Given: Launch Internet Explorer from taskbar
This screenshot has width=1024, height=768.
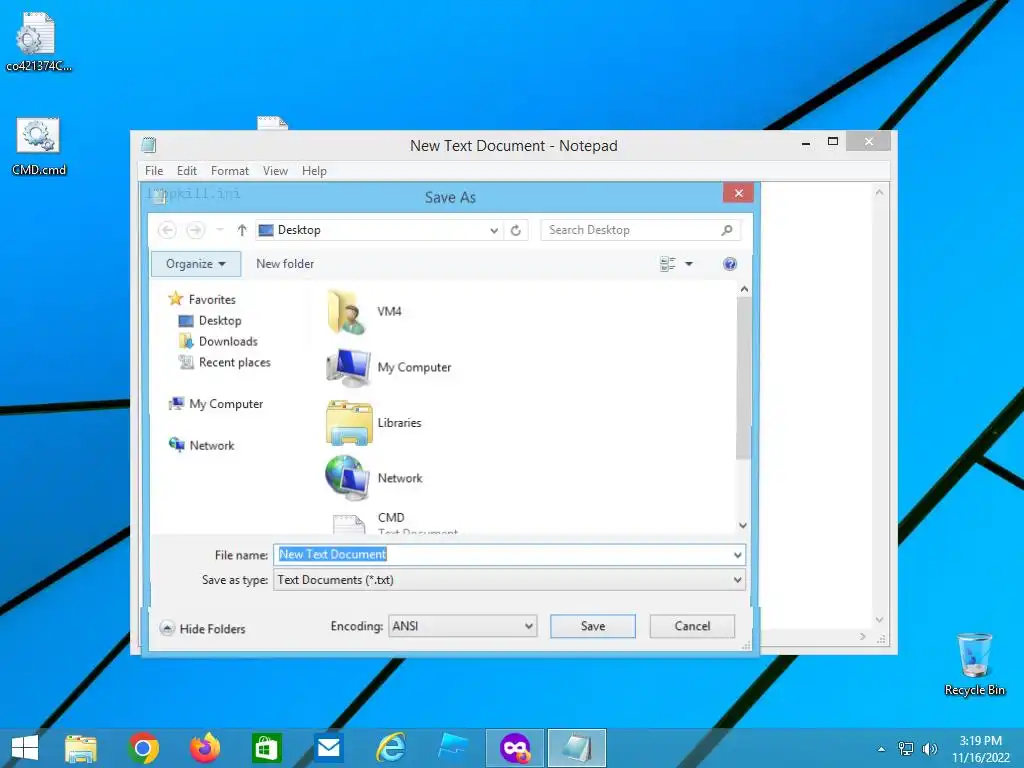Looking at the screenshot, I should (x=391, y=748).
